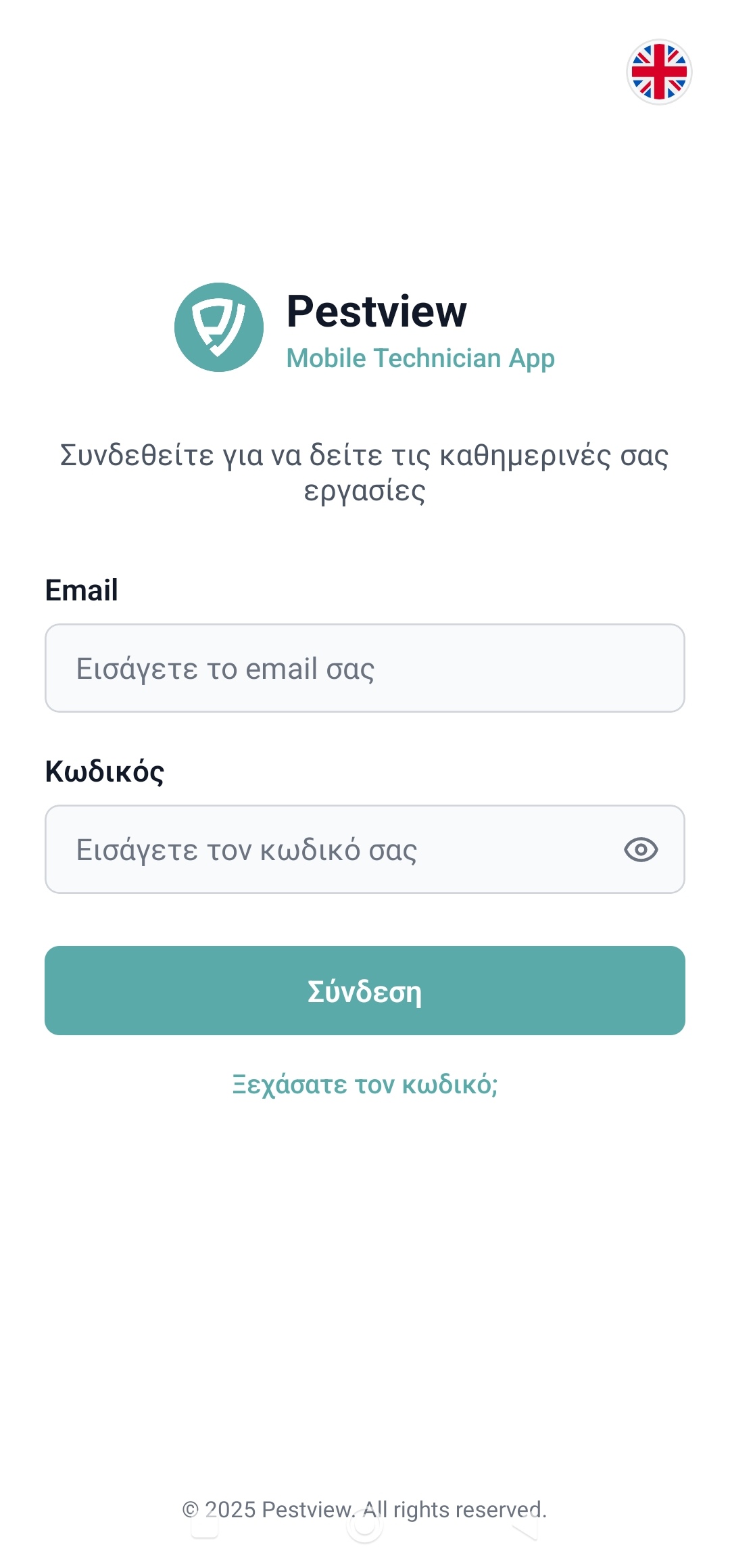Screen dimensions: 730x1568
Task: Click '2025 Pestview' in the footer
Action: 278,1510
